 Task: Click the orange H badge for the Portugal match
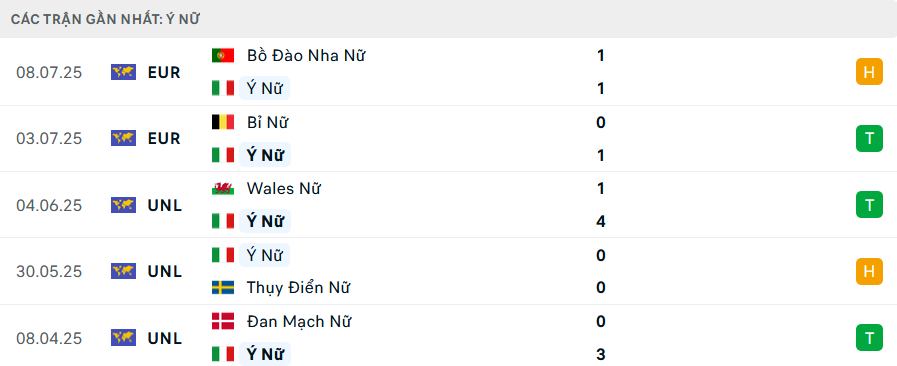click(x=869, y=72)
